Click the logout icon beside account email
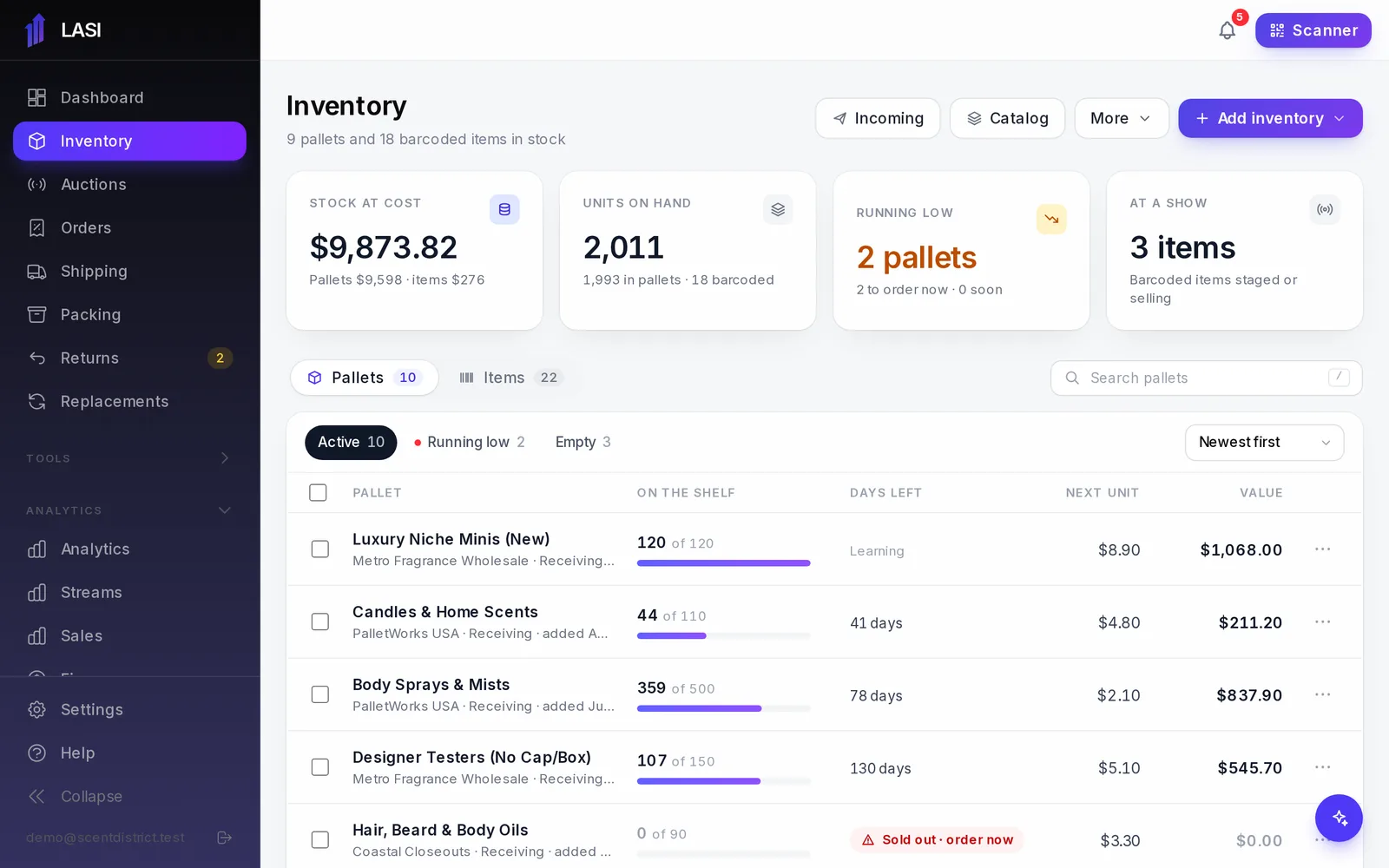The width and height of the screenshot is (1389, 868). pos(224,838)
